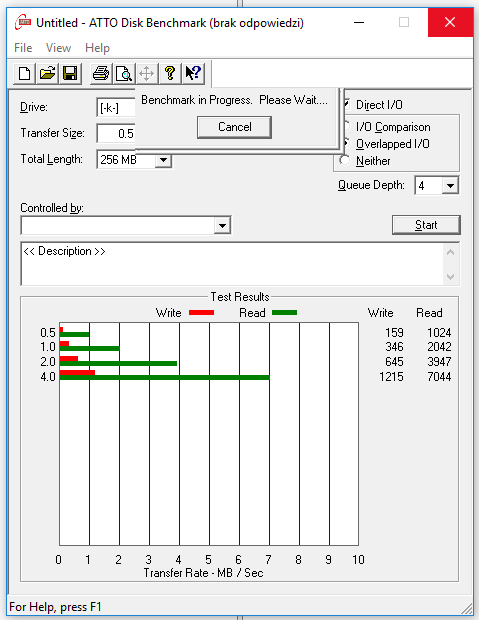
Task: Click the Transfer Size 0.5 field
Action: coord(116,133)
